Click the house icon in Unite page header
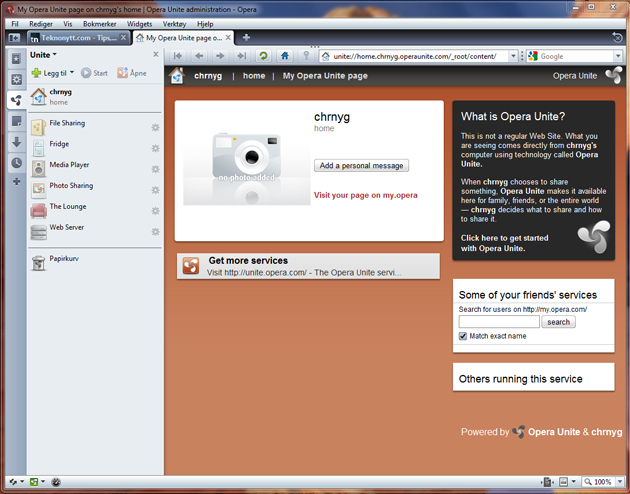630x494 pixels. [177, 76]
